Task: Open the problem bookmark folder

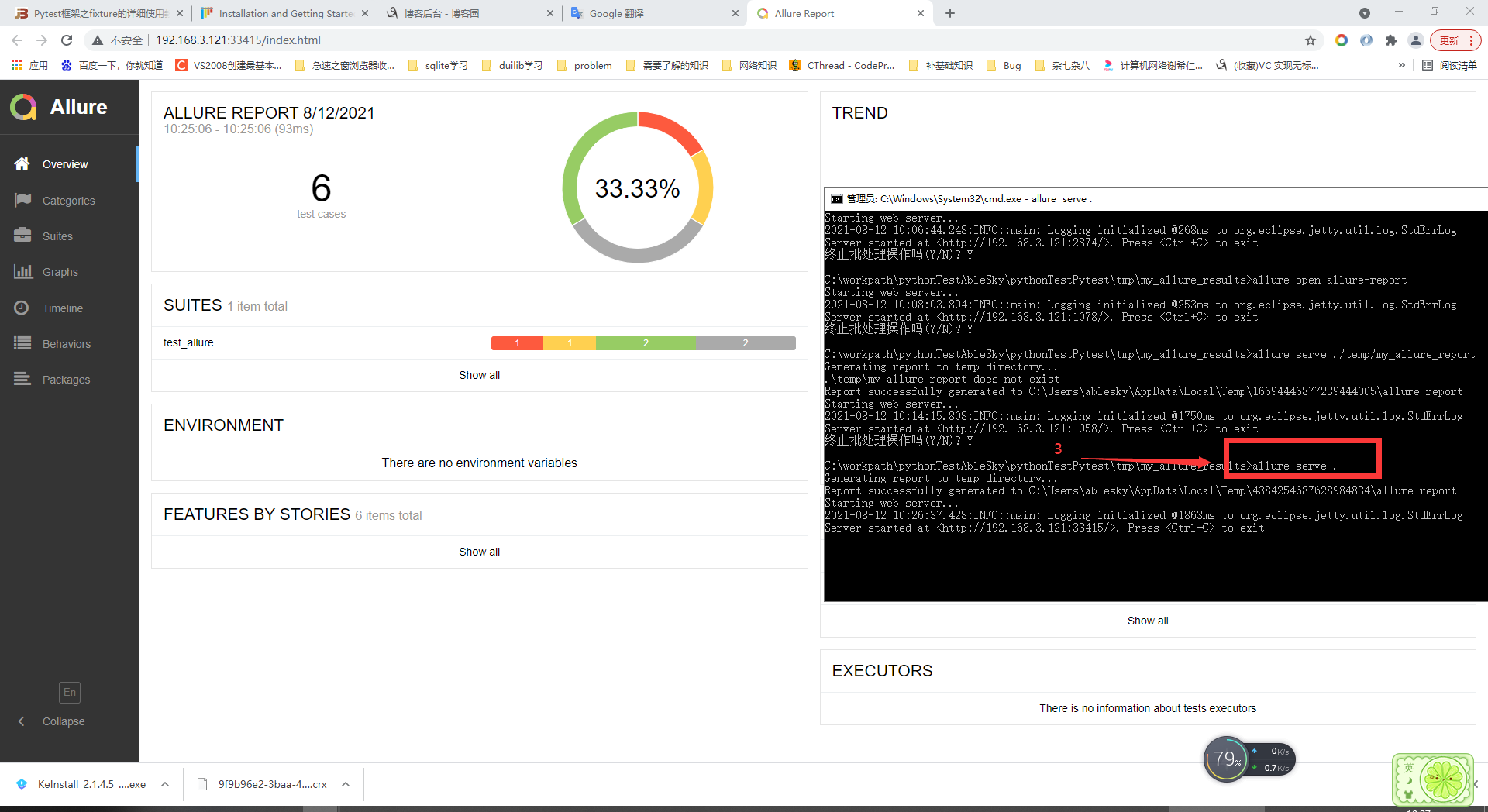Action: point(584,65)
